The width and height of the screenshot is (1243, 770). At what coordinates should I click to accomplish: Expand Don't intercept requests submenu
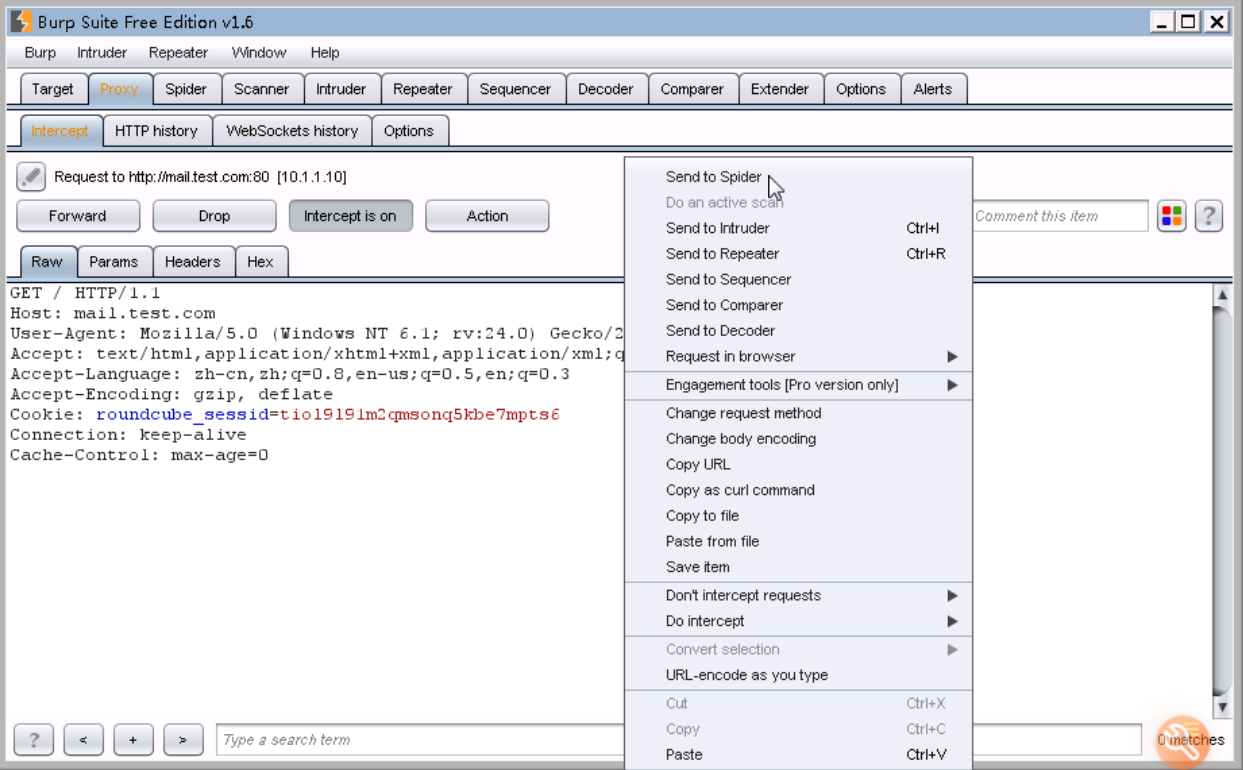[x=798, y=596]
